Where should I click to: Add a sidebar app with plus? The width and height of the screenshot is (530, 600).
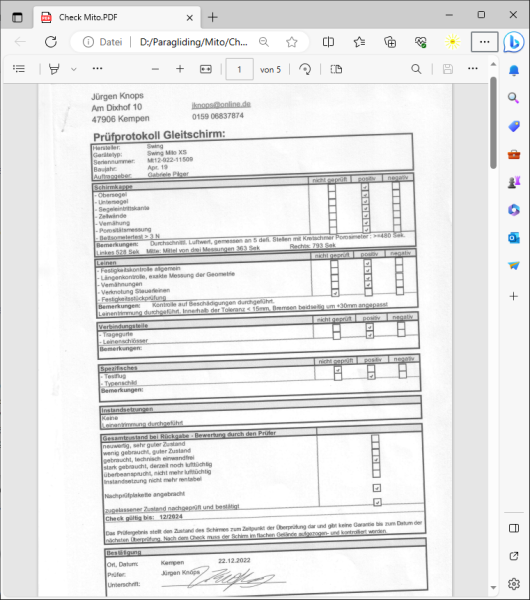(514, 296)
